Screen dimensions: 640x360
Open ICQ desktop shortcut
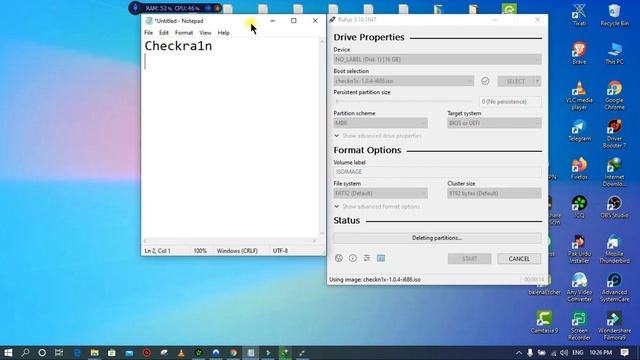pyautogui.click(x=579, y=207)
